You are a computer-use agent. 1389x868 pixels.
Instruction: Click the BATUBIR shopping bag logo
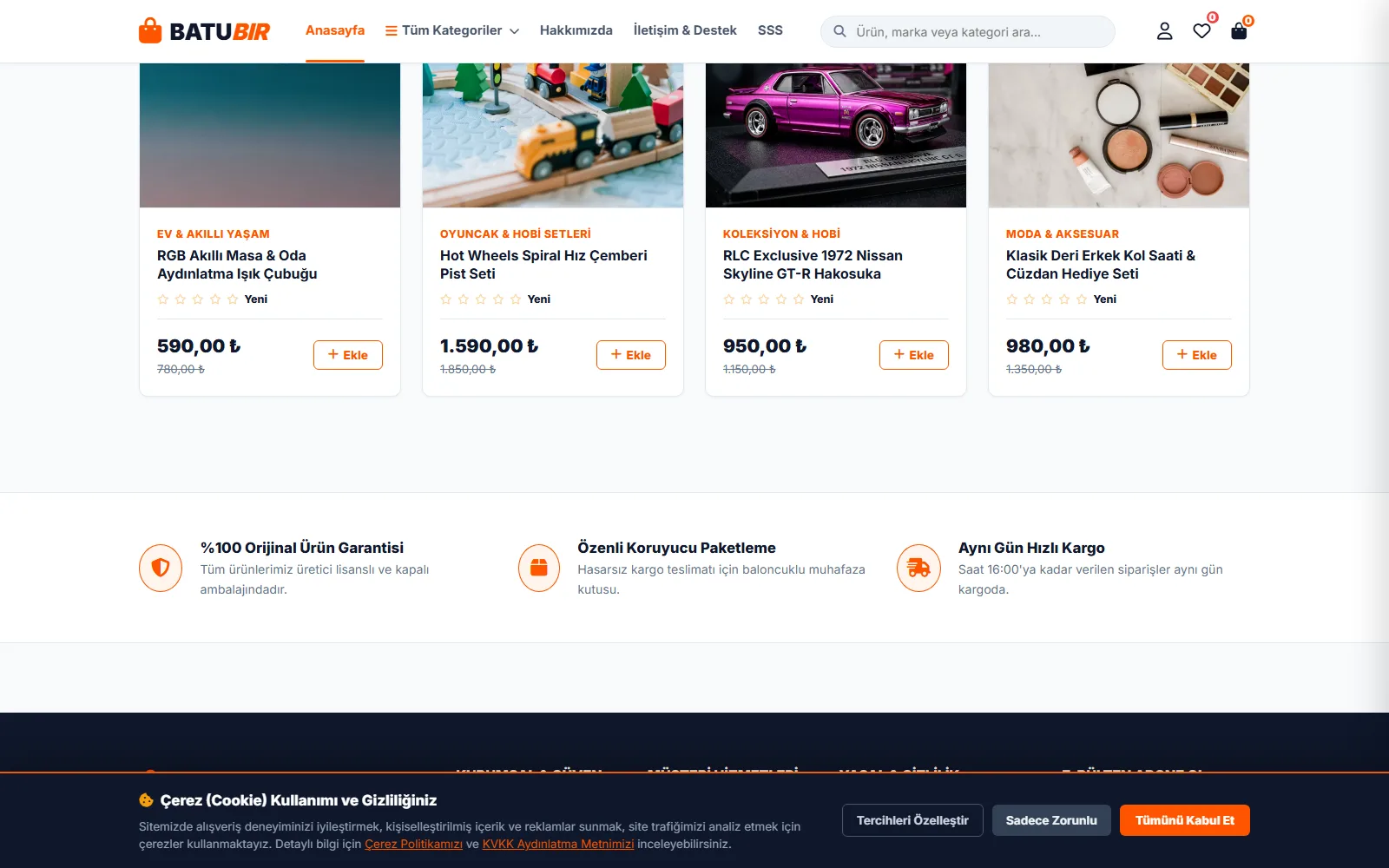click(204, 31)
